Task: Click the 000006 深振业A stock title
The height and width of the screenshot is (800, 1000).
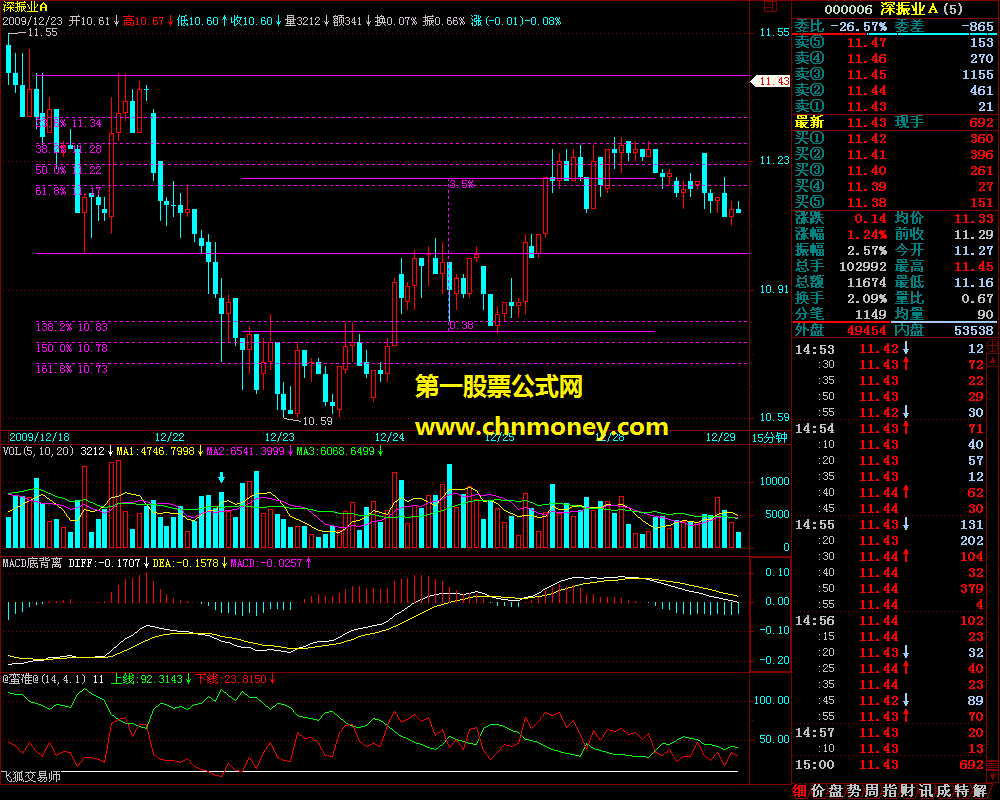Action: [894, 9]
